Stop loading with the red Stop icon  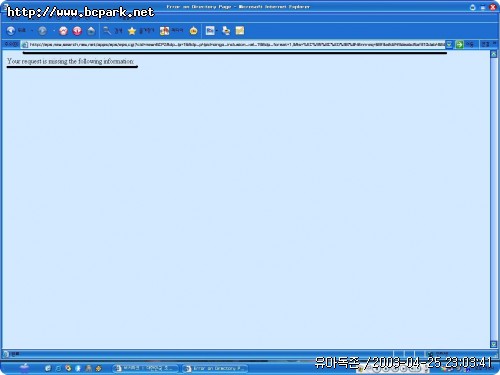[63, 31]
